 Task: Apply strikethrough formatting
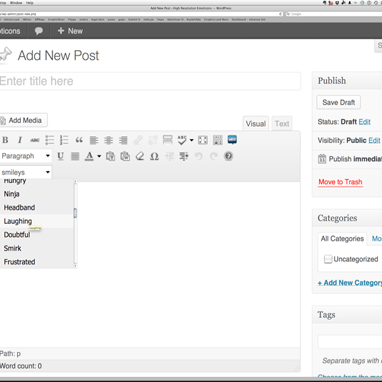35,140
